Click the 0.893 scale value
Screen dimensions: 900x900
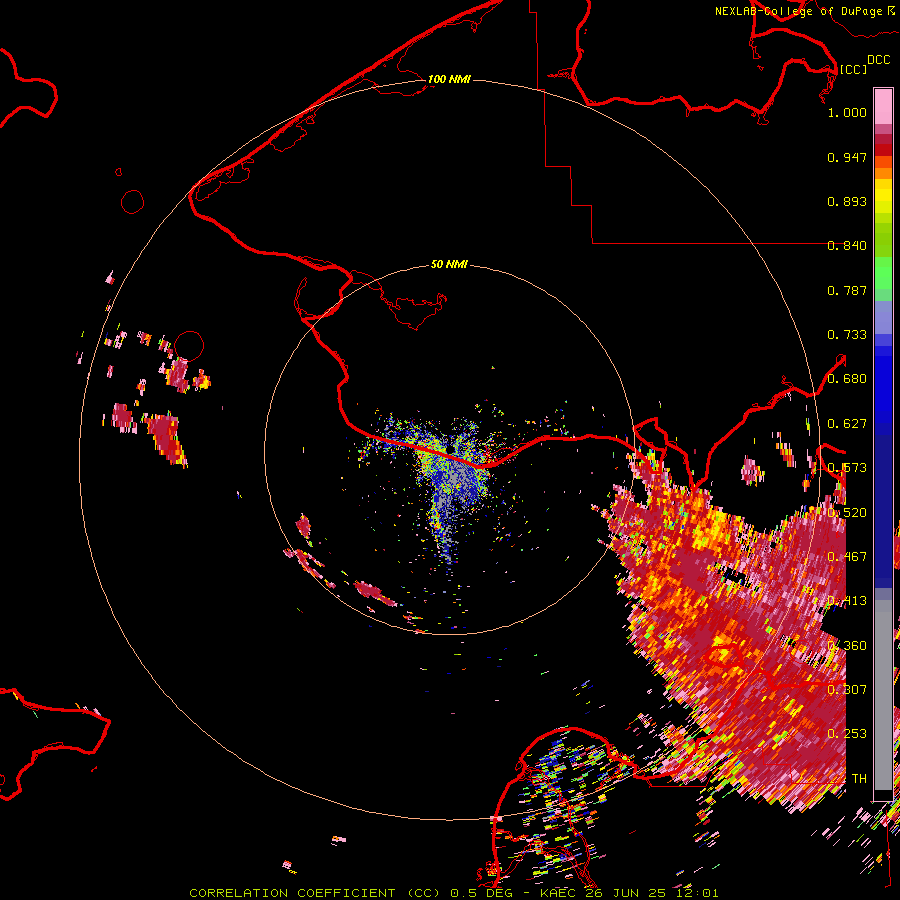(x=847, y=201)
